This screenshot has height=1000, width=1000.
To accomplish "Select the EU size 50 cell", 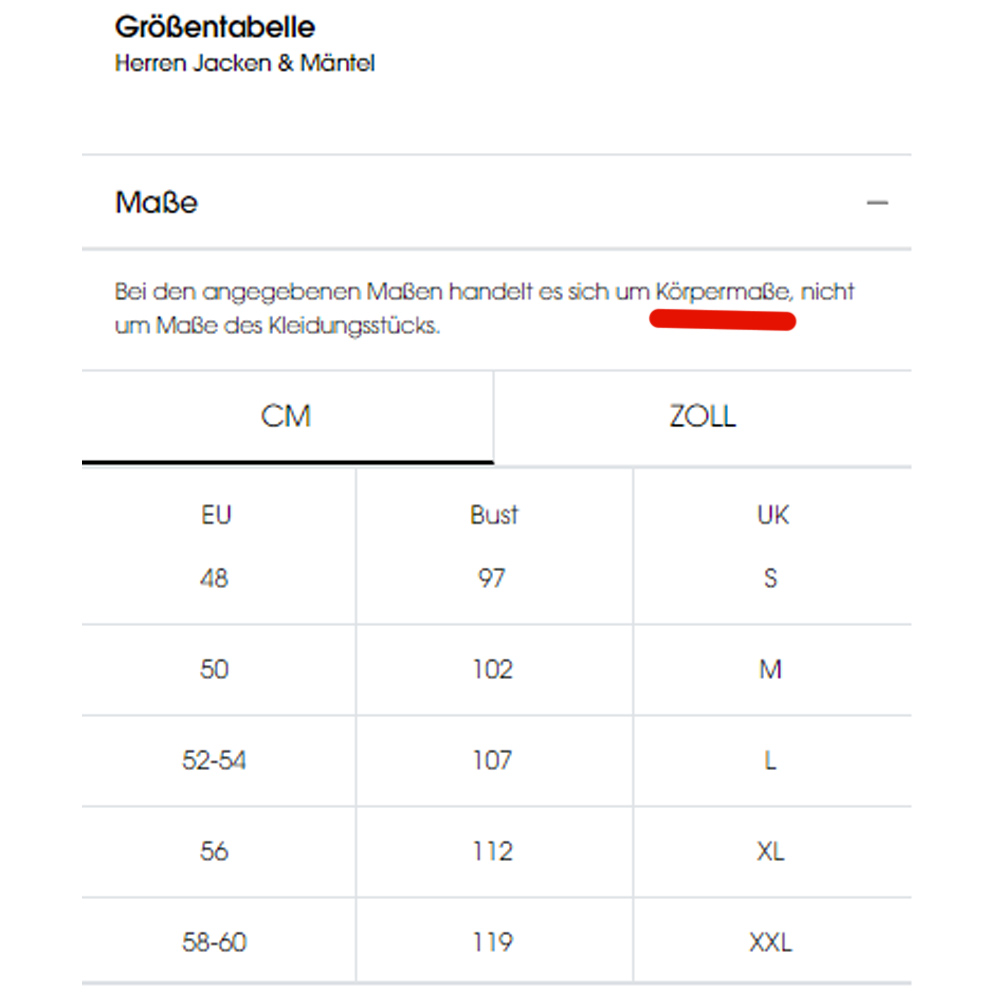I will pyautogui.click(x=215, y=669).
